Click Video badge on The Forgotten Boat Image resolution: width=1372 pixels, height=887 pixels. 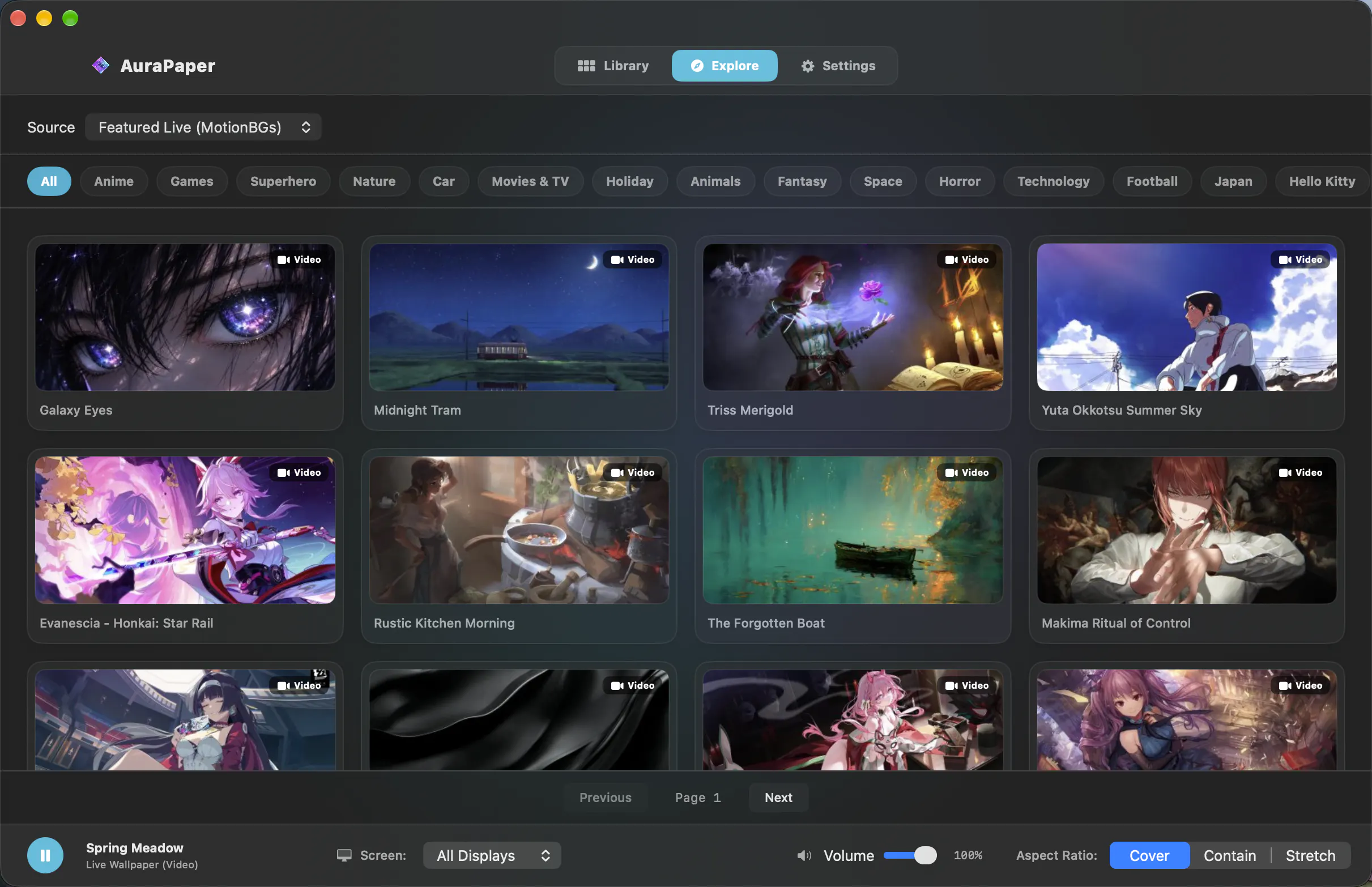tap(966, 472)
